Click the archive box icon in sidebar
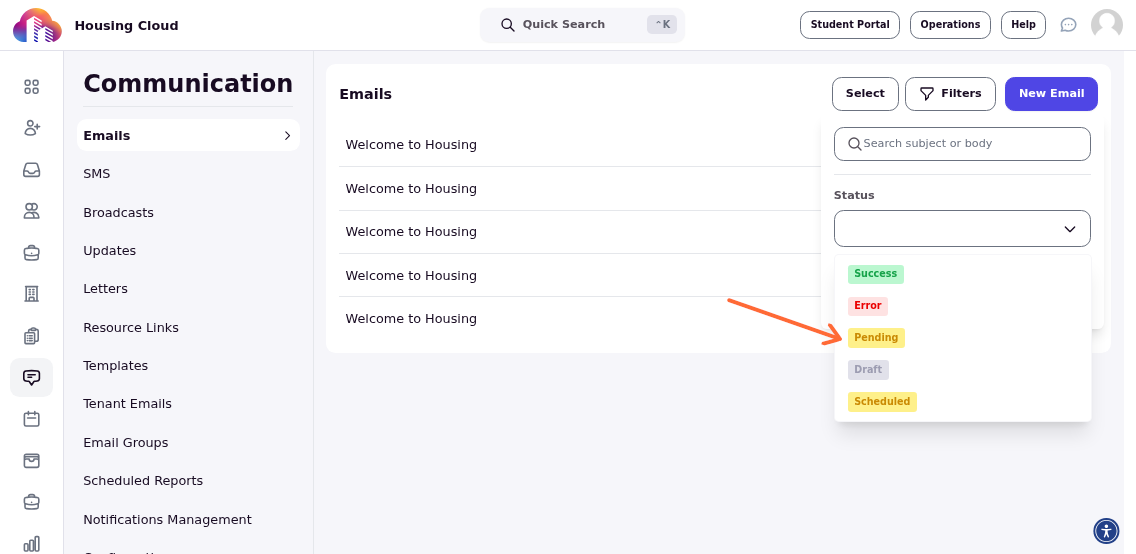This screenshot has width=1136, height=554. click(x=31, y=461)
